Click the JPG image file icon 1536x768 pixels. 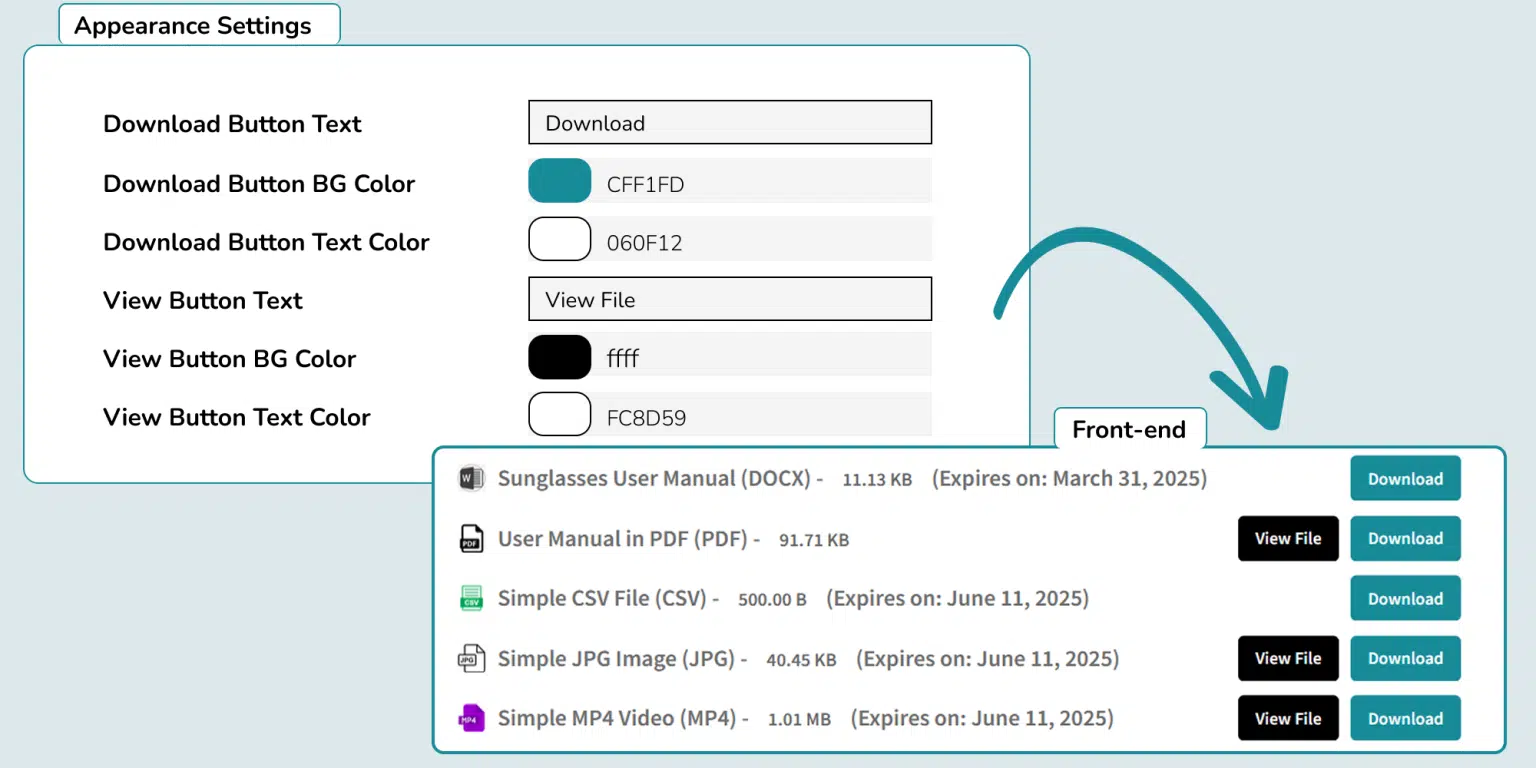[470, 659]
